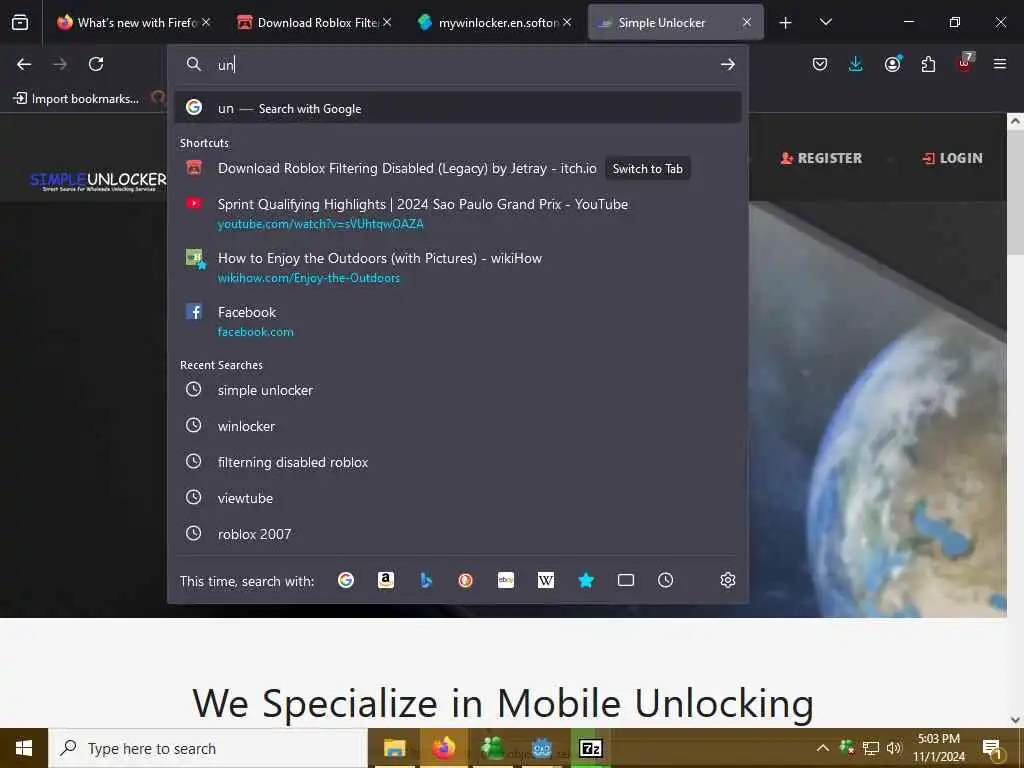Search this time with Google icon
Viewport: 1024px width, 768px height.
(x=345, y=580)
